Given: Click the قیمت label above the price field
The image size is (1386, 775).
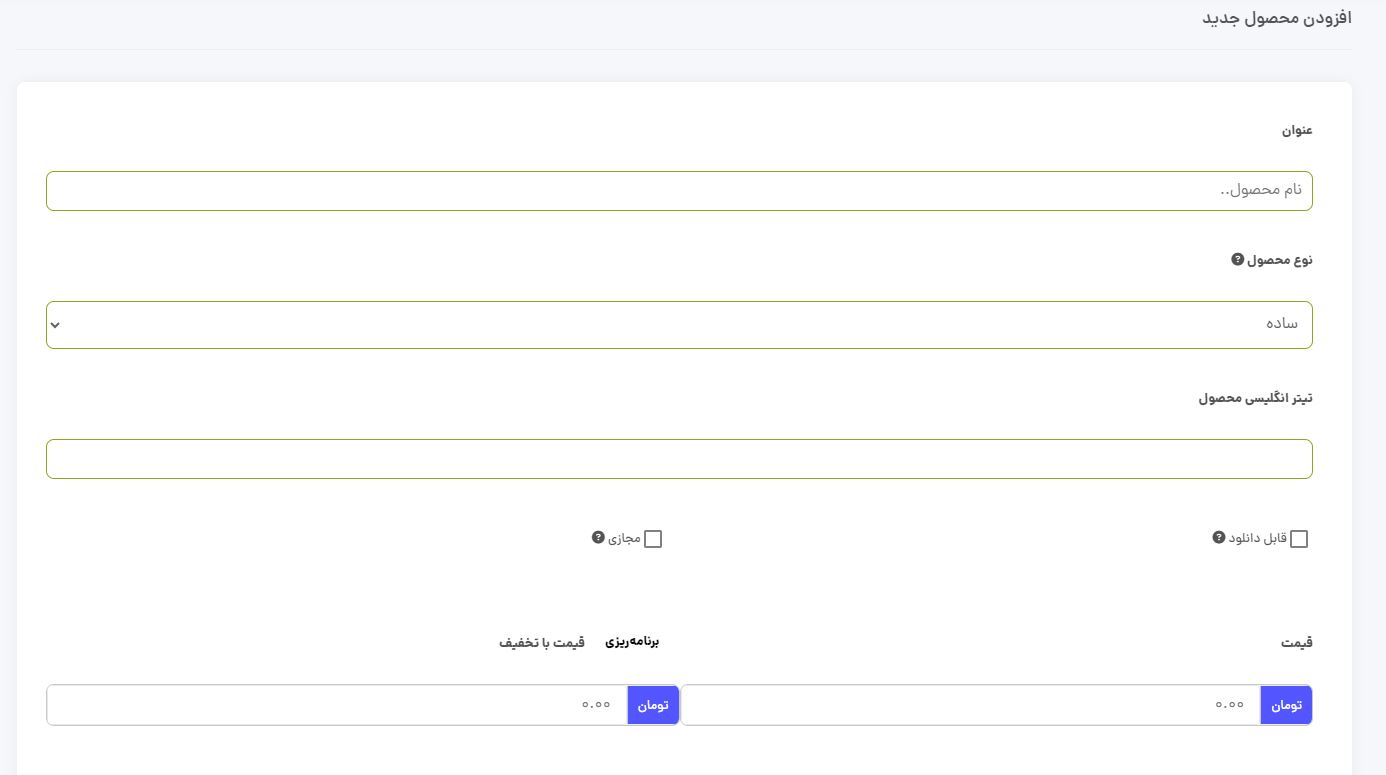Looking at the screenshot, I should click(x=1297, y=643).
